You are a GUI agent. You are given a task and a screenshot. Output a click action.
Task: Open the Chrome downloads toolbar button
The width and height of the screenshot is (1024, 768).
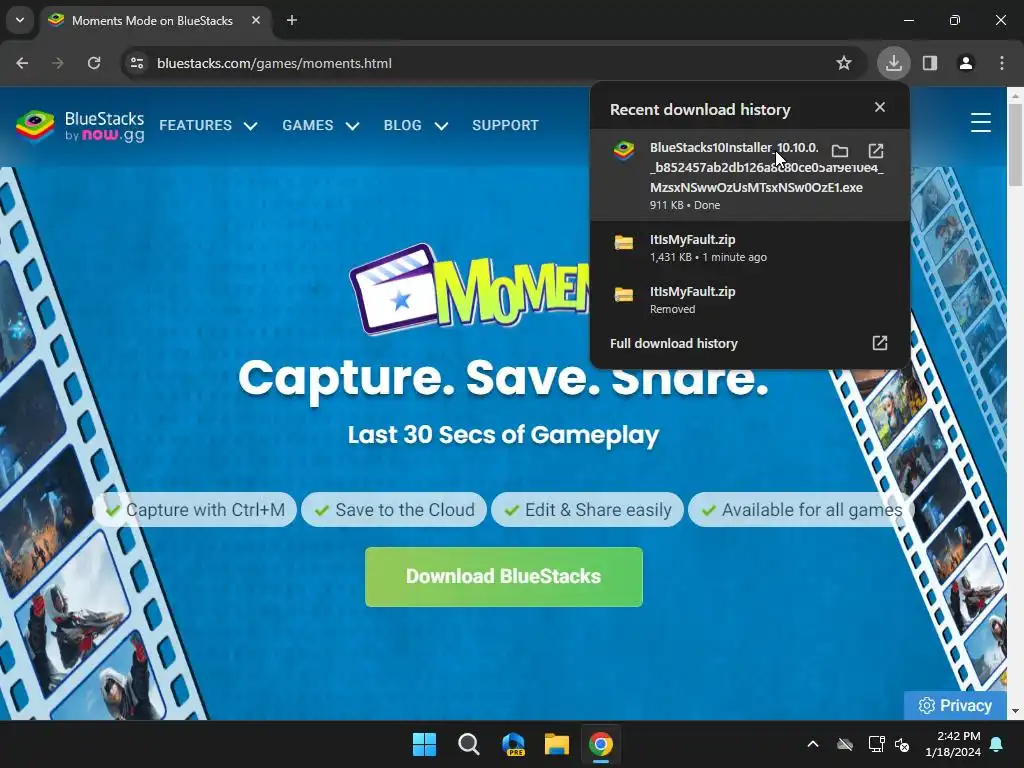point(893,63)
